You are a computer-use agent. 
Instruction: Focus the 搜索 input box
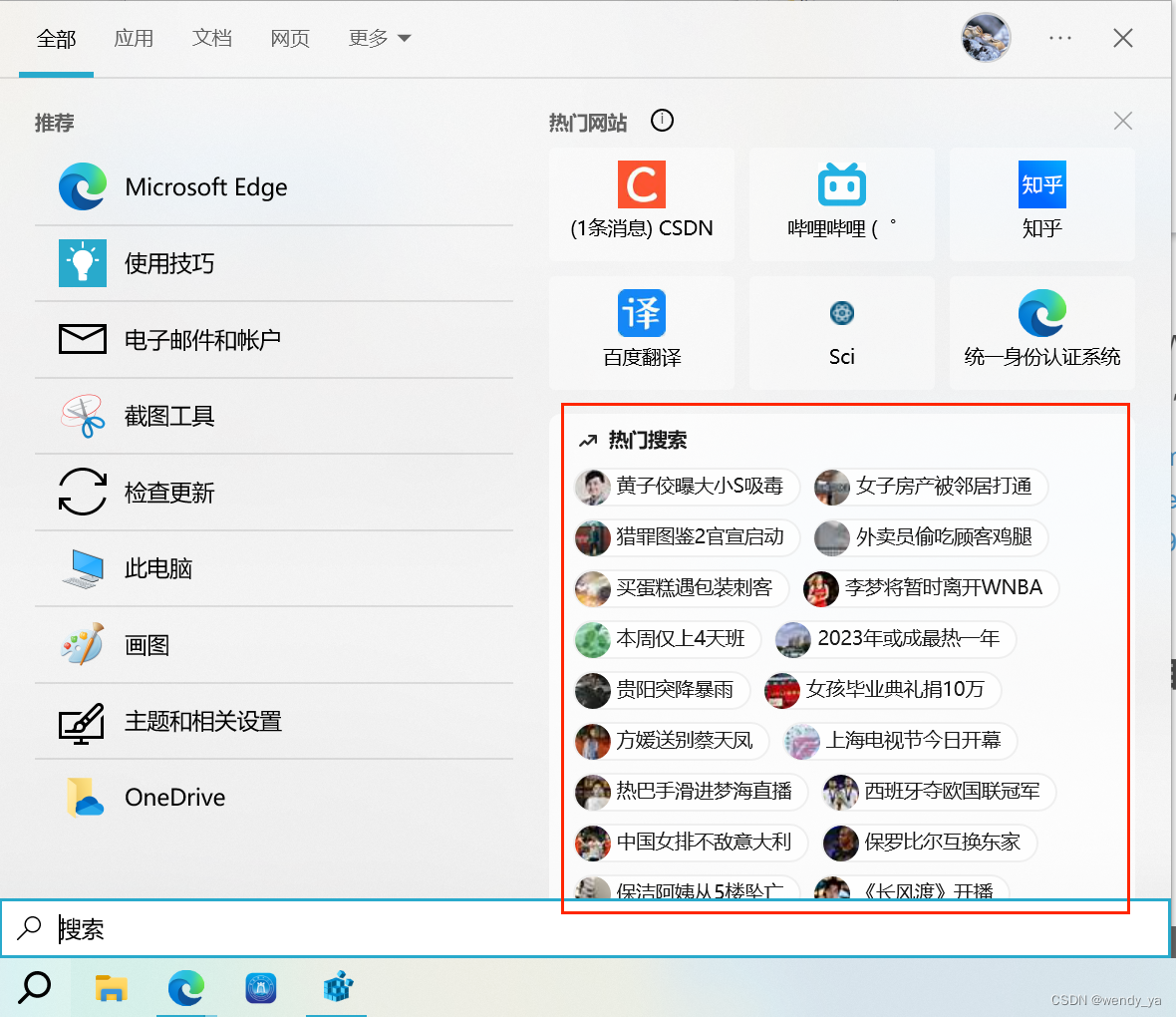click(585, 928)
